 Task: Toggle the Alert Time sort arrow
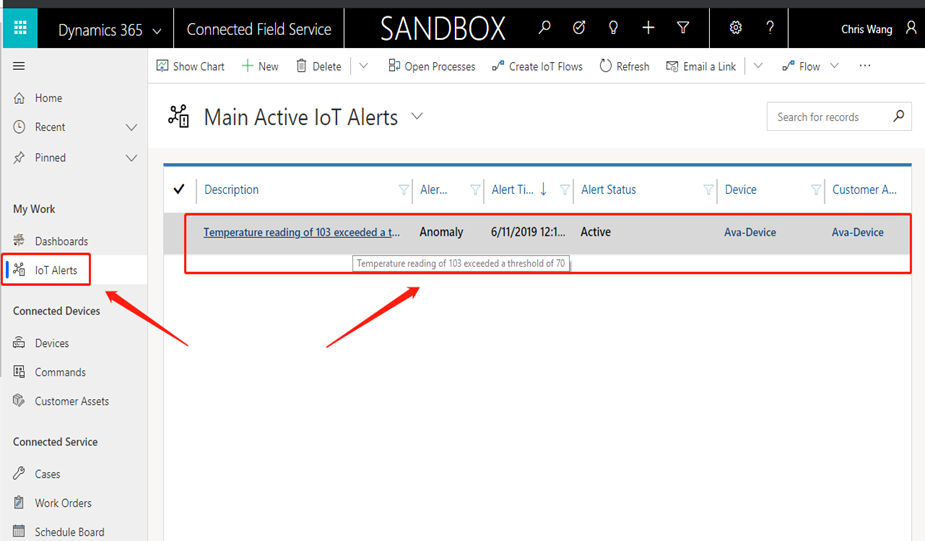pos(543,189)
